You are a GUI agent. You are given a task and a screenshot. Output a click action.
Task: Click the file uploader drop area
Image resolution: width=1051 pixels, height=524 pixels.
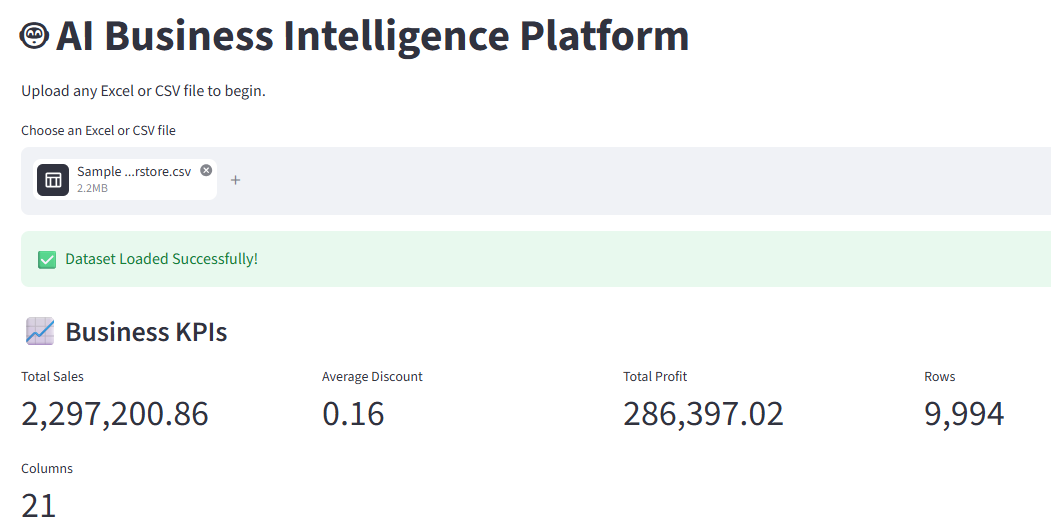(x=536, y=181)
